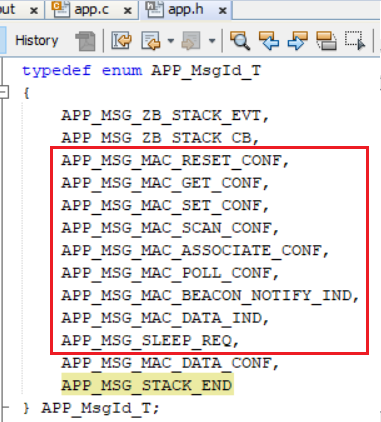Place cursor on the APP_MSG_SLEEP_REQ line
The width and height of the screenshot is (381, 422).
(x=150, y=340)
